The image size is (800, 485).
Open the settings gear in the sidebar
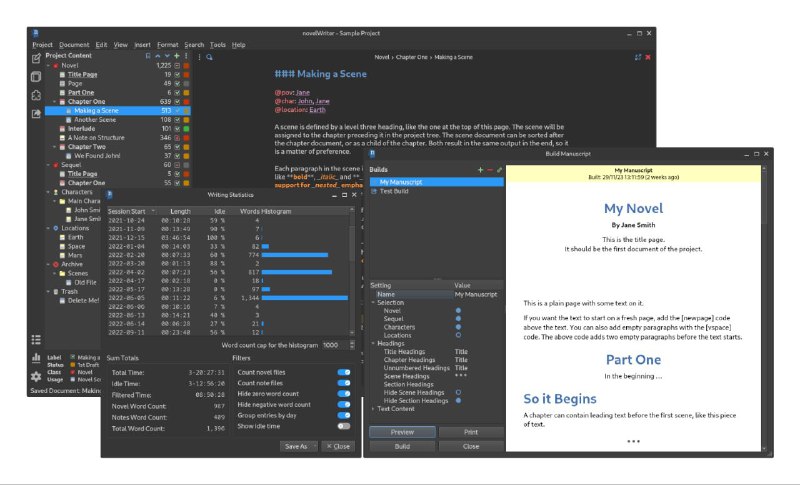tap(37, 376)
